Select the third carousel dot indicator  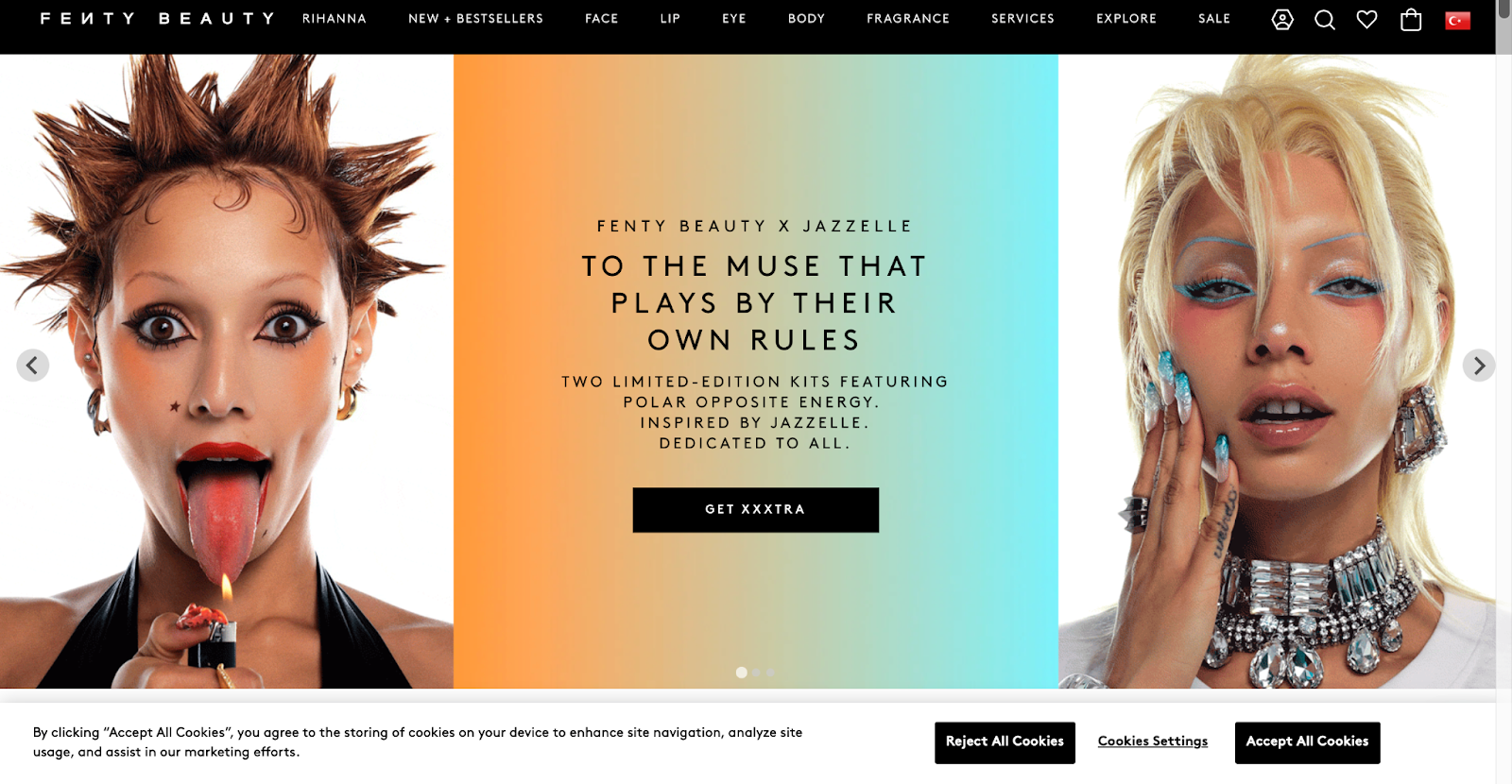pyautogui.click(x=771, y=673)
